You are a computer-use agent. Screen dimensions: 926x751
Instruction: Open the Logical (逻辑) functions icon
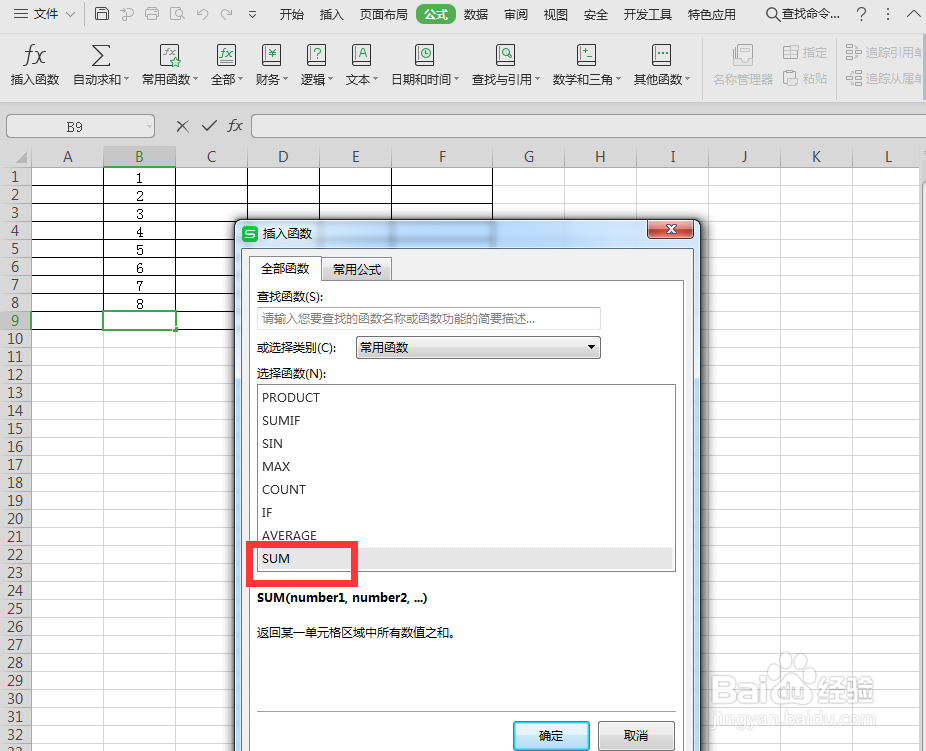317,56
